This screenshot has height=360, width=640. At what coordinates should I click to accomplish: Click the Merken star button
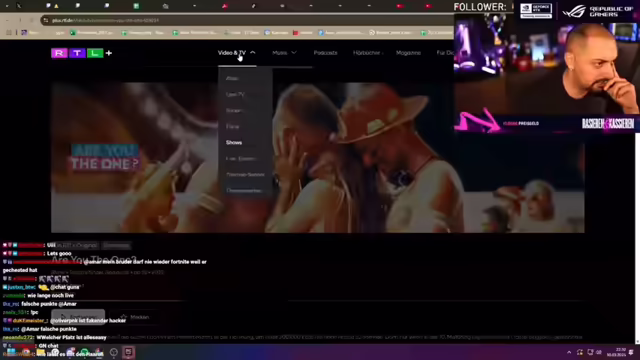coord(135,317)
